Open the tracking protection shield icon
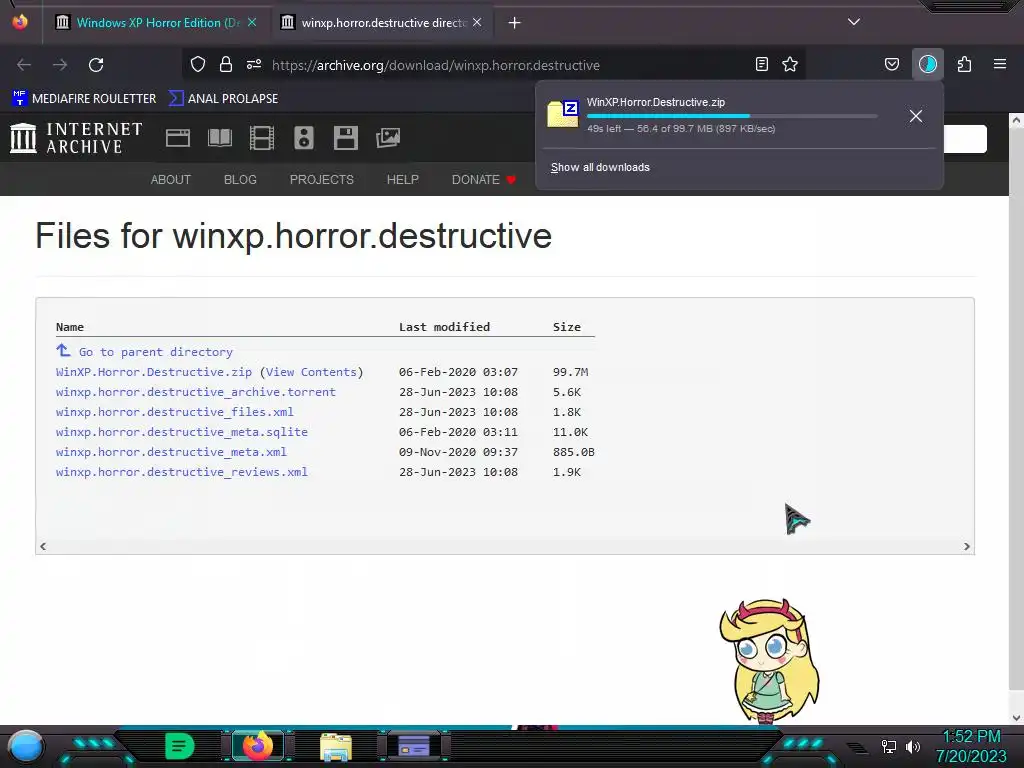Image resolution: width=1024 pixels, height=768 pixels. pos(198,65)
